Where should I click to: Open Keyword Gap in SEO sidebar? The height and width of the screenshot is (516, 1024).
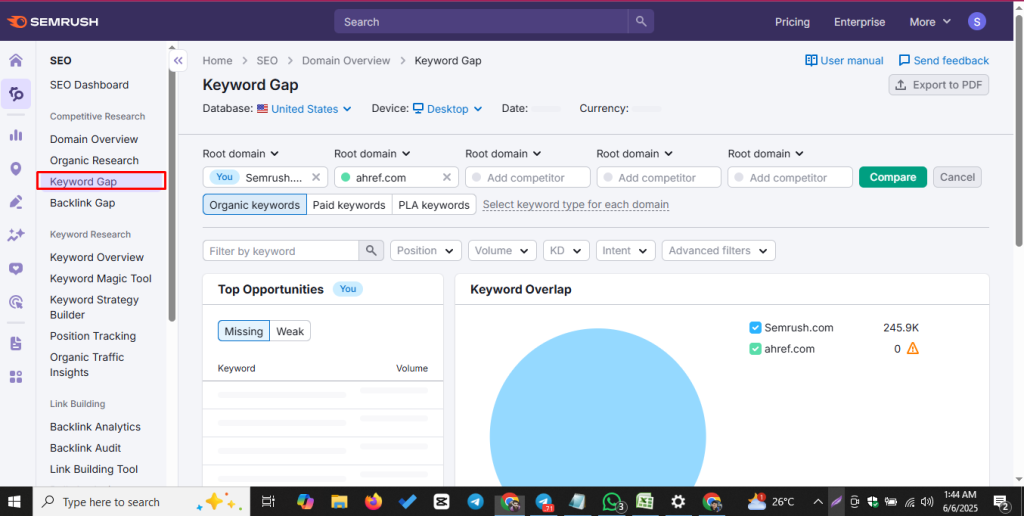[x=101, y=182]
